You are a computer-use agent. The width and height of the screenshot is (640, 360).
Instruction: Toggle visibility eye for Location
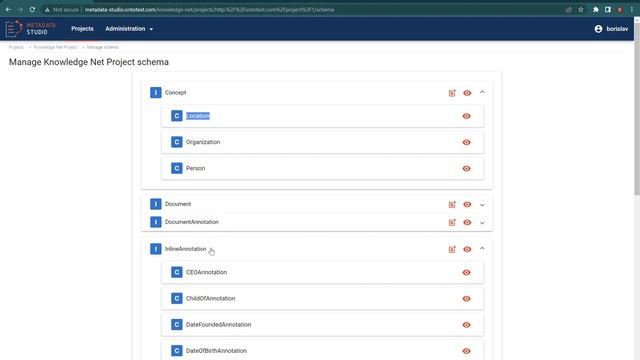coord(466,116)
